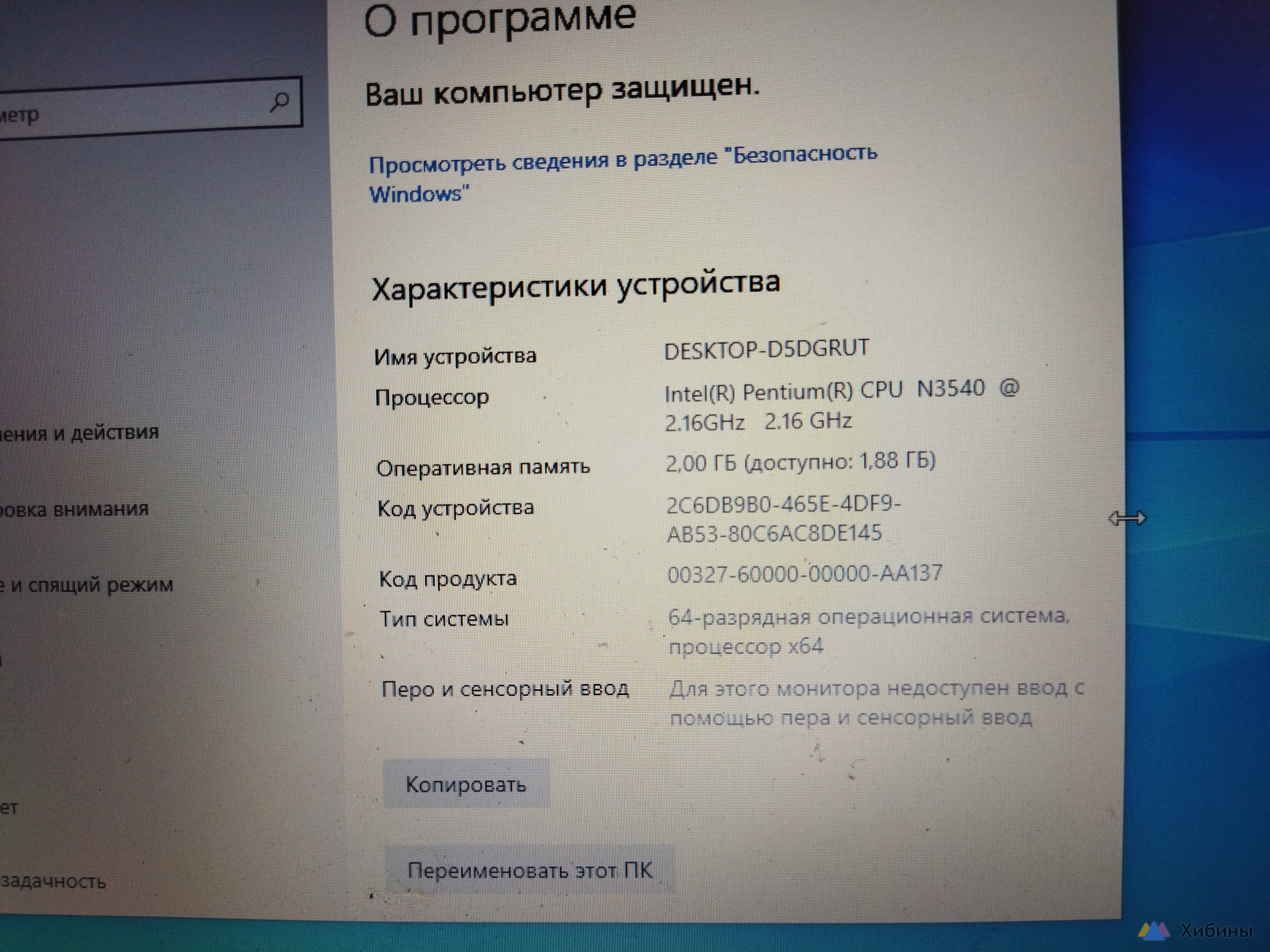Open the 'и спящий режим' sidebar item
Screen dimensions: 1270x952
click(87, 585)
